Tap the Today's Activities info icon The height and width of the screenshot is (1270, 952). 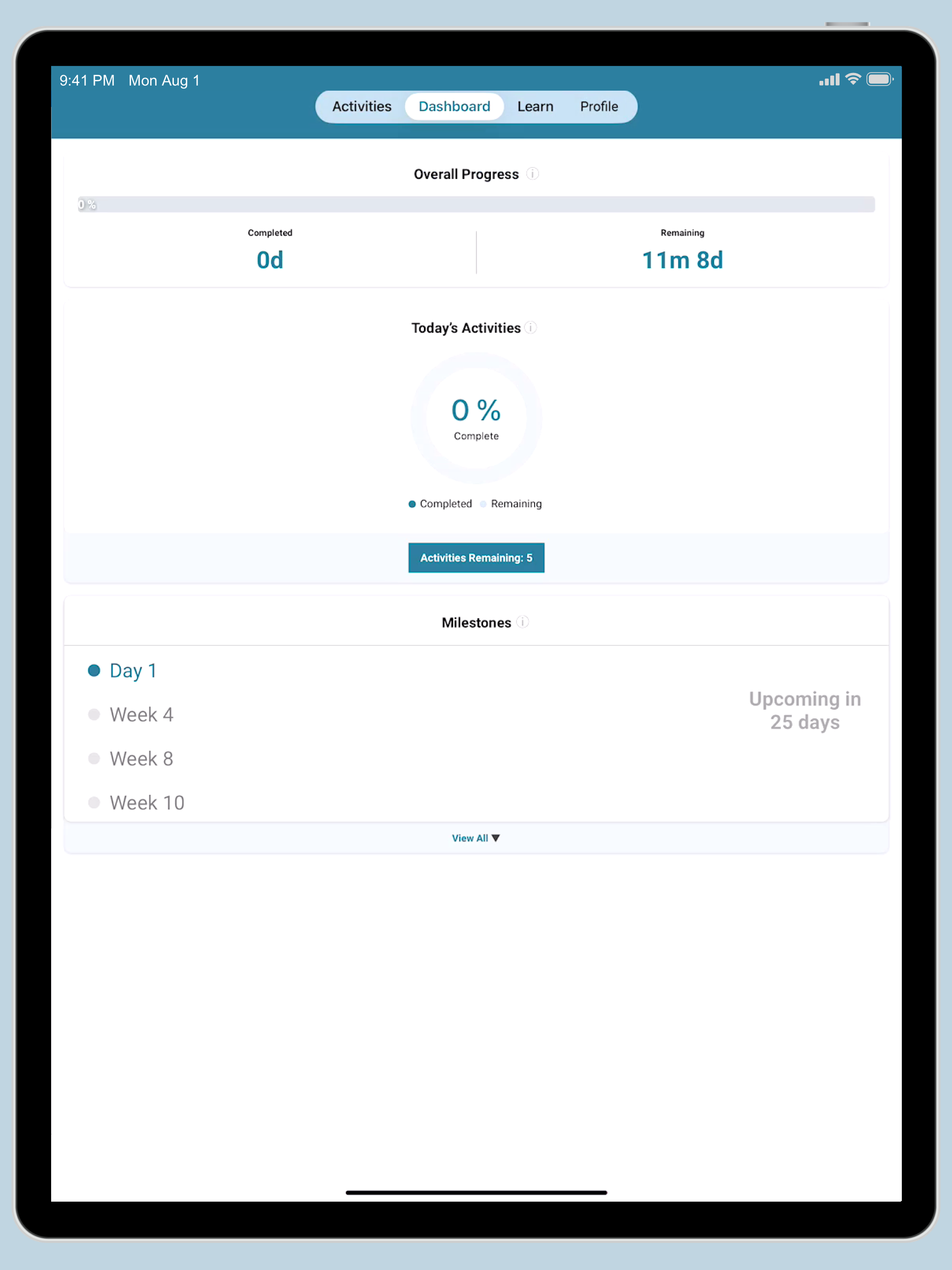point(531,327)
